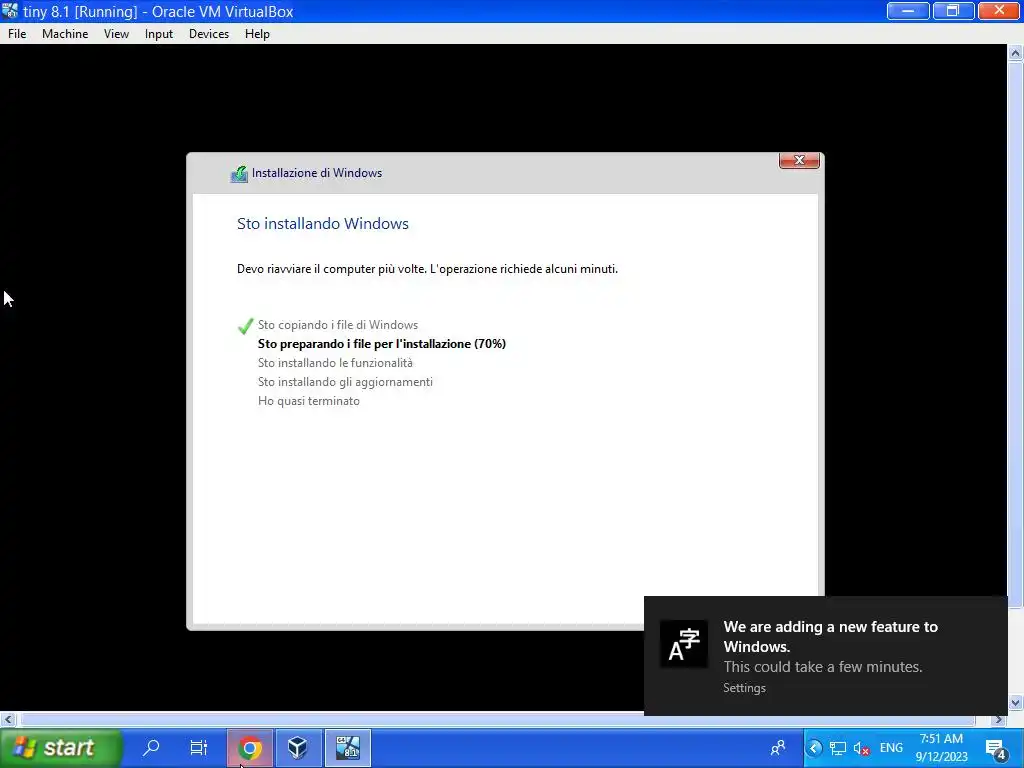Close the Installazione di Windows dialog
The height and width of the screenshot is (768, 1024).
799,160
